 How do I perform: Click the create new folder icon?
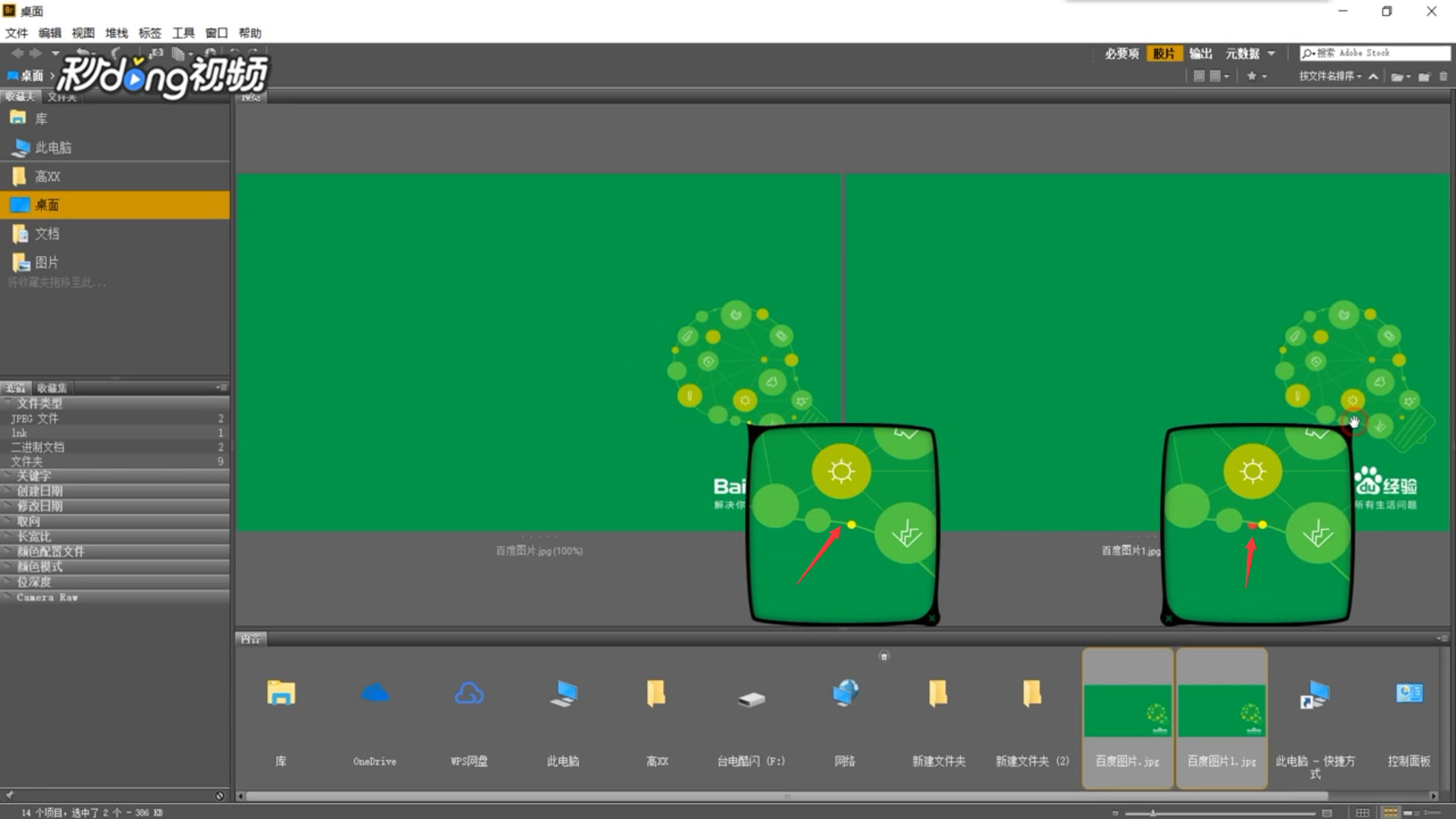coord(1424,76)
